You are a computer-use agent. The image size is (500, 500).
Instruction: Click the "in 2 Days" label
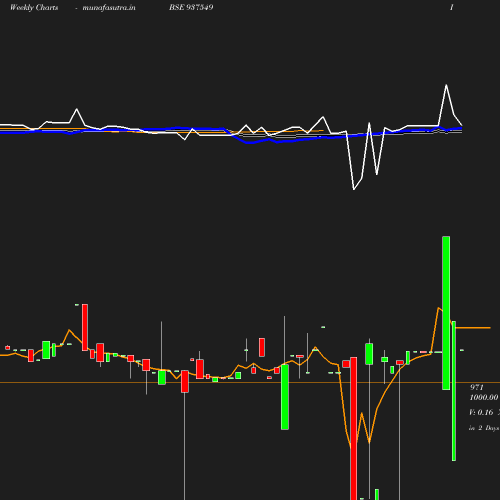tap(484, 428)
